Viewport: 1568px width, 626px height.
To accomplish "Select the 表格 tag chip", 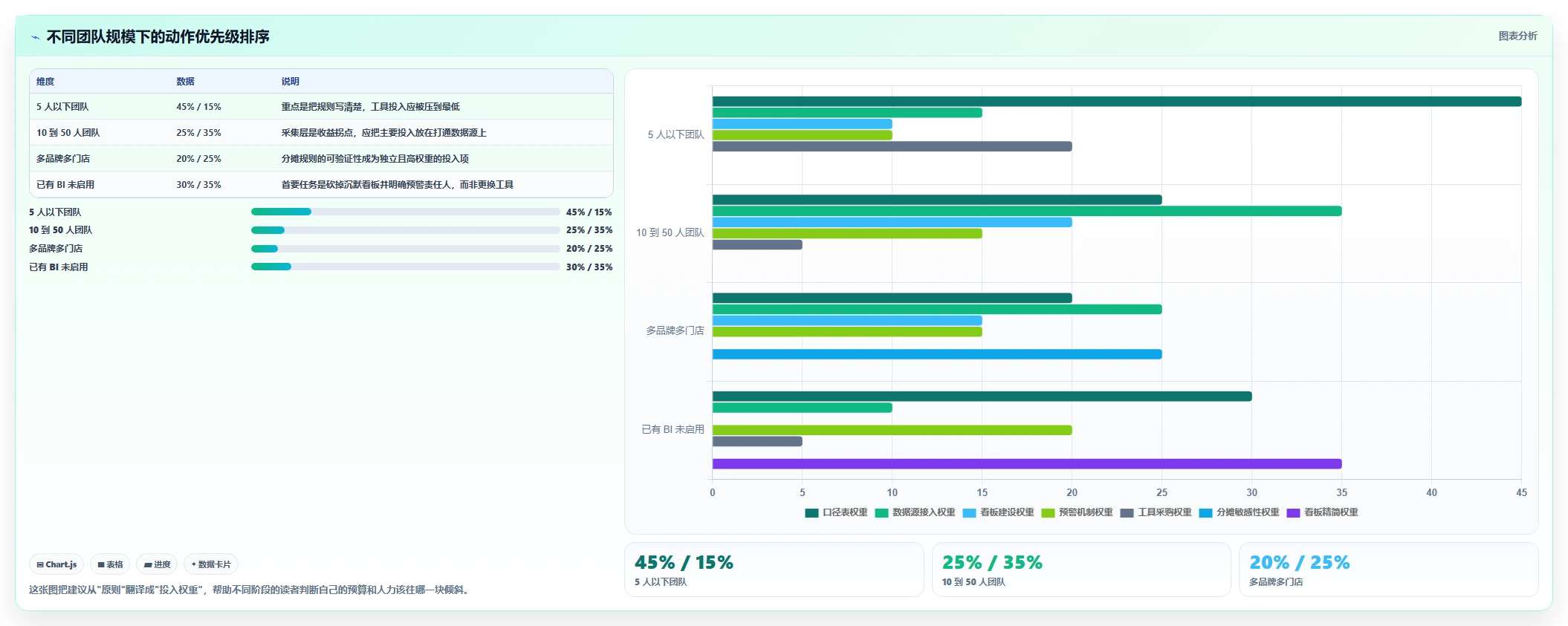I will [110, 564].
